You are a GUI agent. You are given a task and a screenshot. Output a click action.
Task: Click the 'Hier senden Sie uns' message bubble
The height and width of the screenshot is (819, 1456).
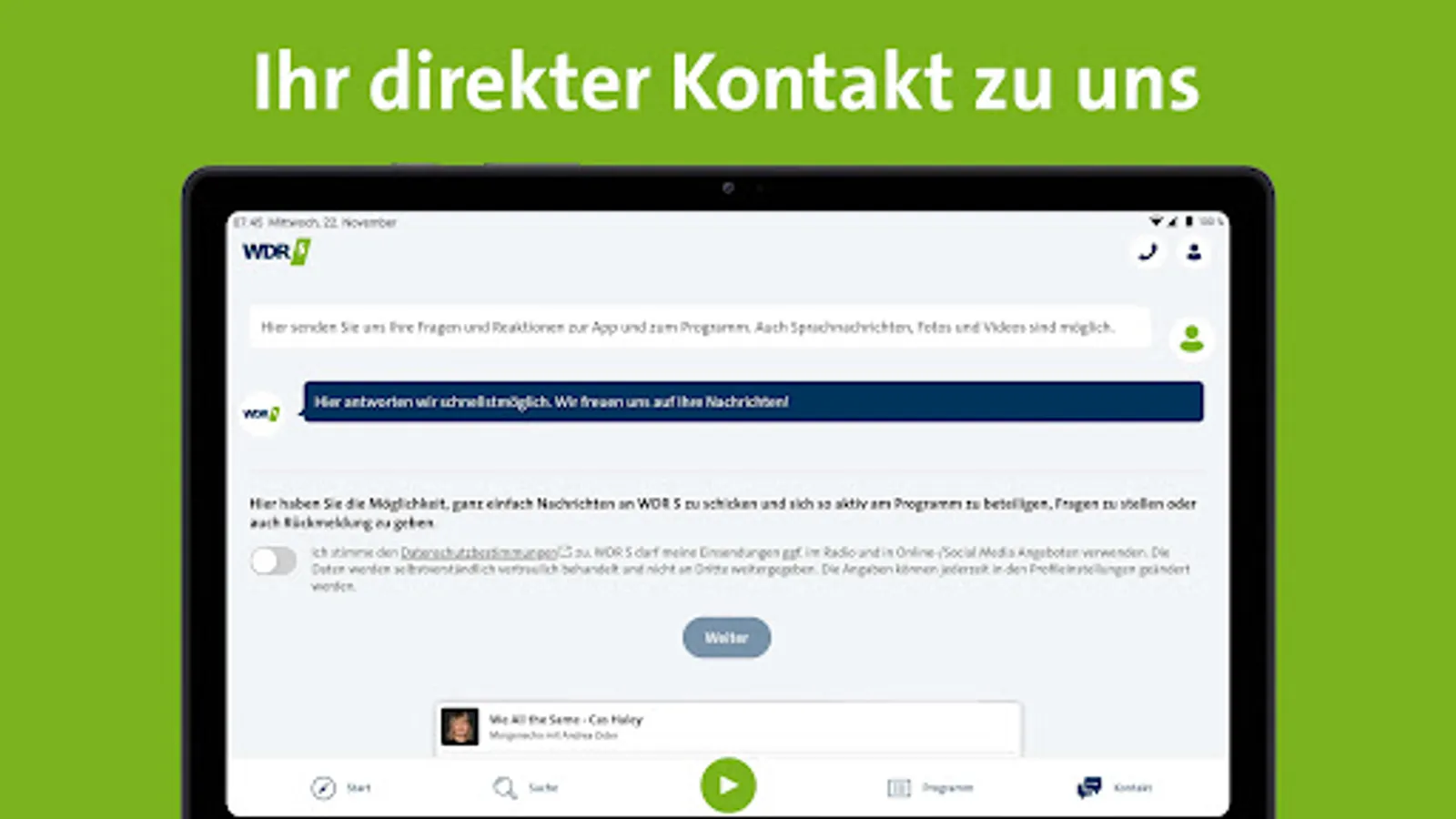[700, 327]
